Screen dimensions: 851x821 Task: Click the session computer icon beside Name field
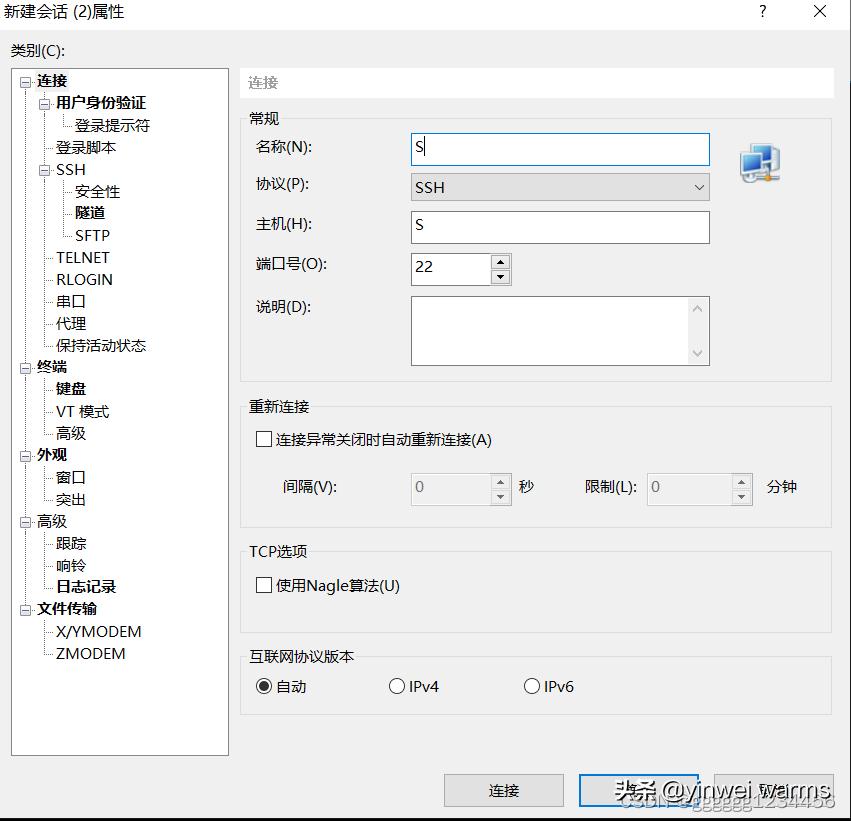click(x=760, y=158)
